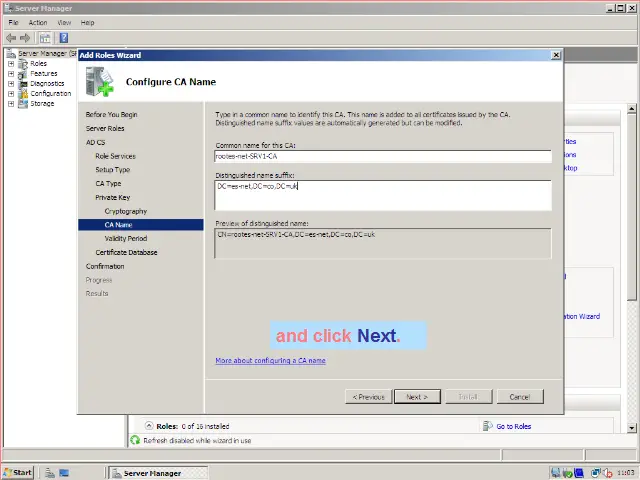
Task: Go to CA Type wizard step
Action: [x=108, y=184]
